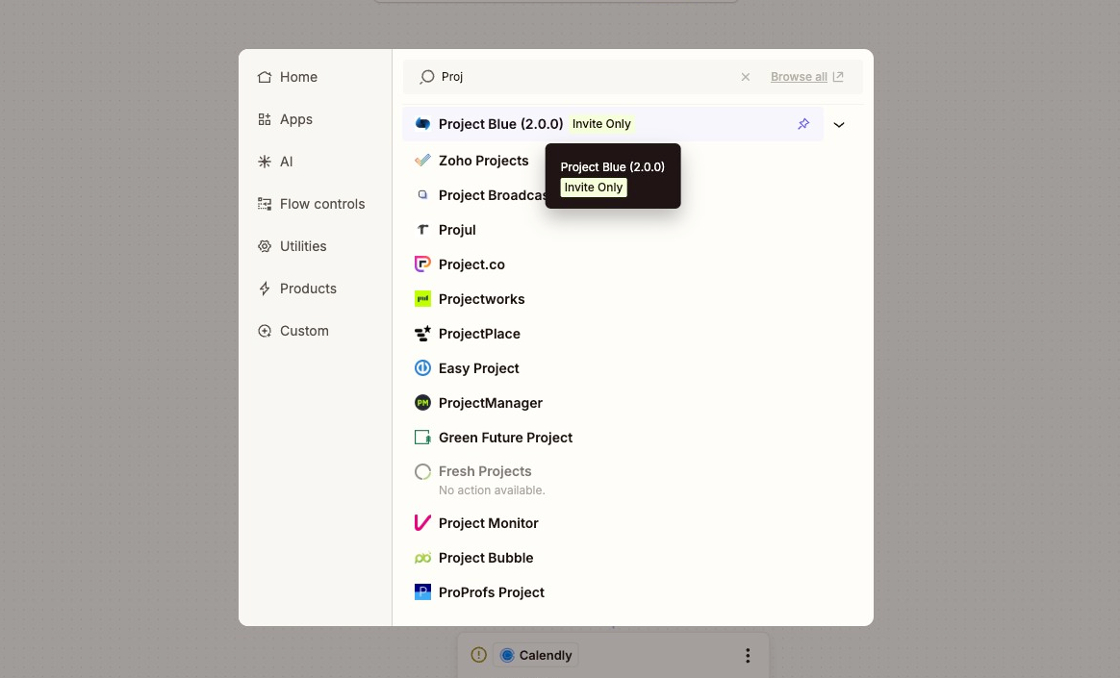This screenshot has width=1120, height=678.
Task: Select the Zoho Projects app icon
Action: (x=423, y=160)
